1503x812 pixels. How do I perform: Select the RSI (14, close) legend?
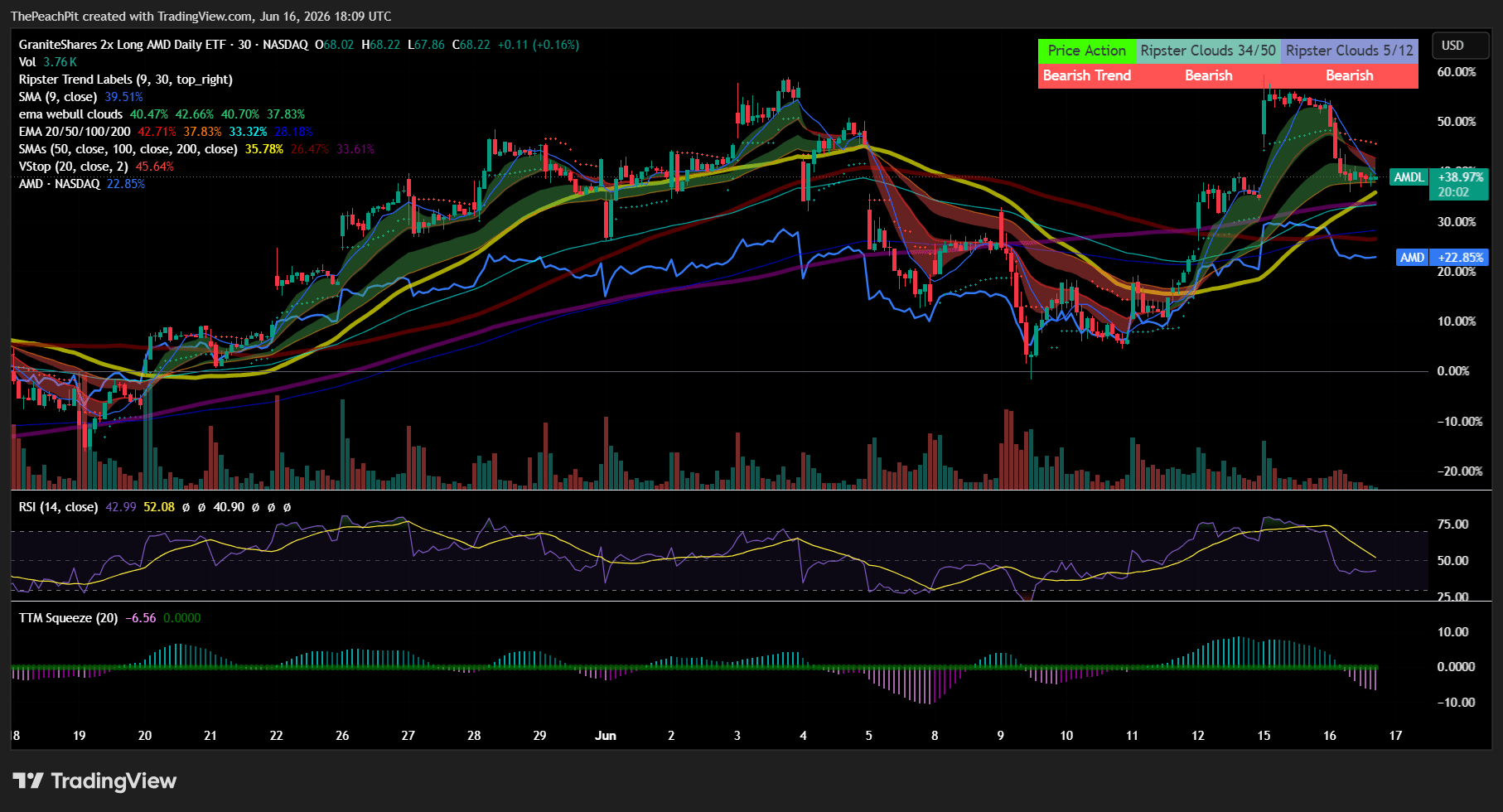(58, 507)
